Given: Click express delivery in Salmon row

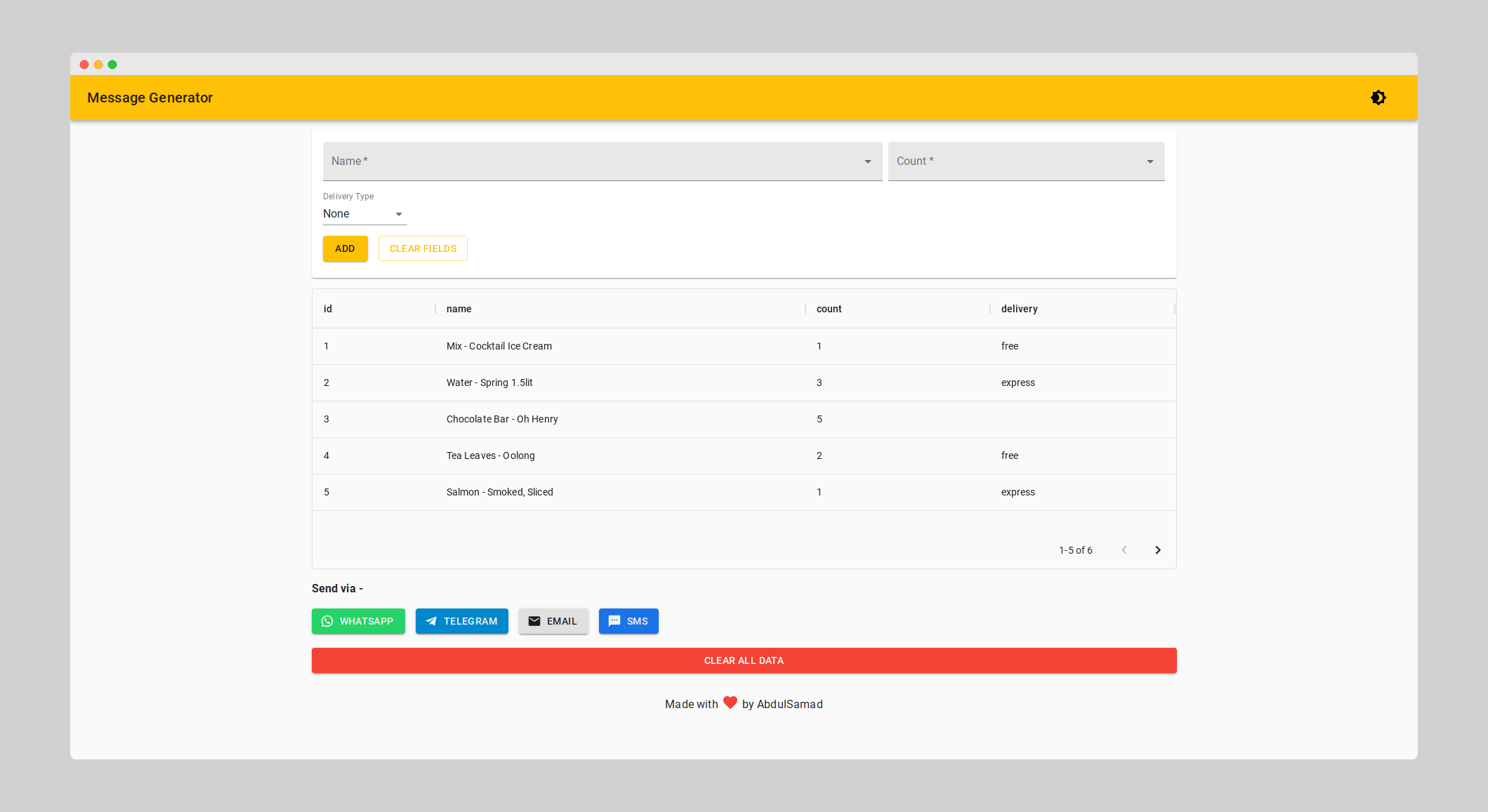Looking at the screenshot, I should [1018, 492].
